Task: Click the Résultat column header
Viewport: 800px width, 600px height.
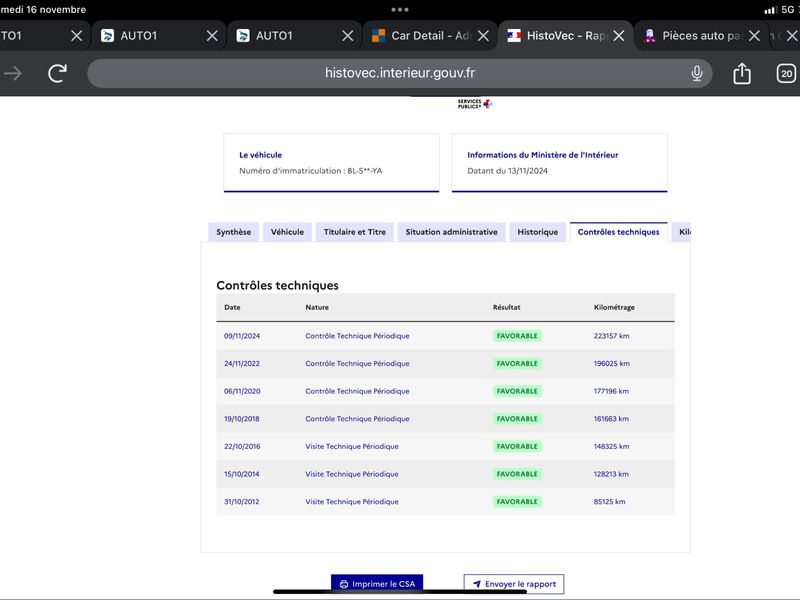Action: [x=506, y=307]
